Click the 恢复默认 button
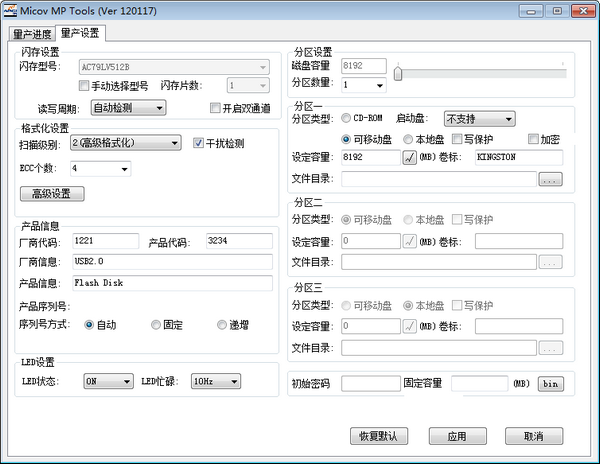This screenshot has height=464, width=600. pos(379,437)
